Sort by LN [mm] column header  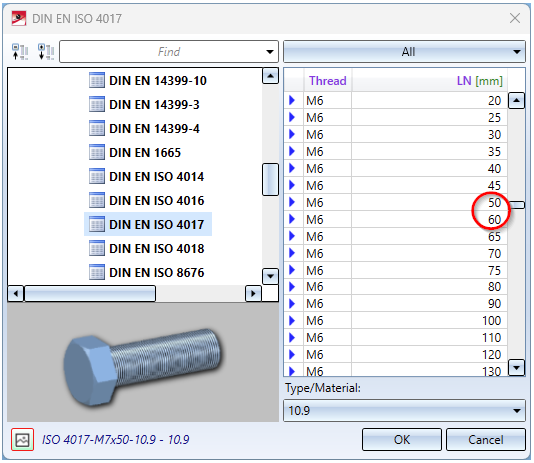coord(429,81)
